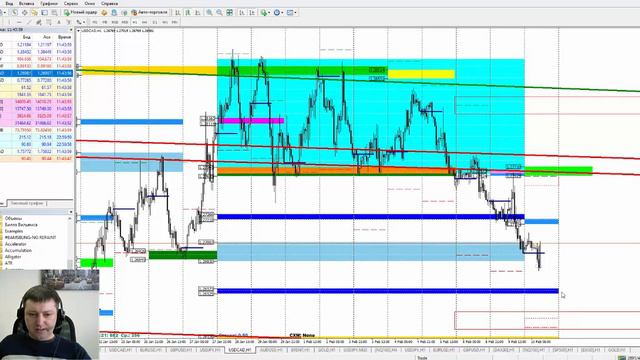Close the Navigator panel

coord(71,212)
